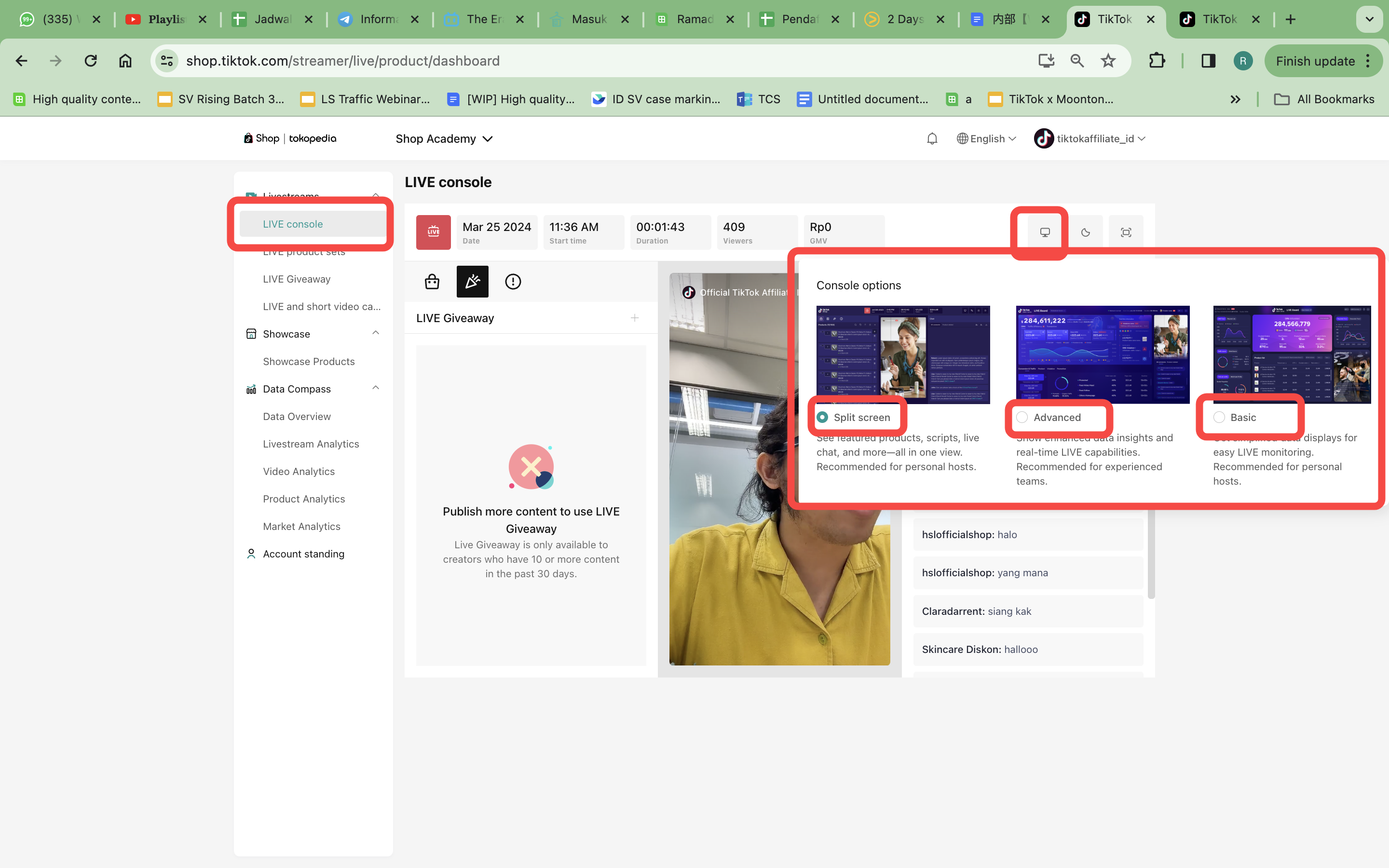This screenshot has height=868, width=1389.
Task: Select the giveaway party popper icon
Action: coord(472,281)
